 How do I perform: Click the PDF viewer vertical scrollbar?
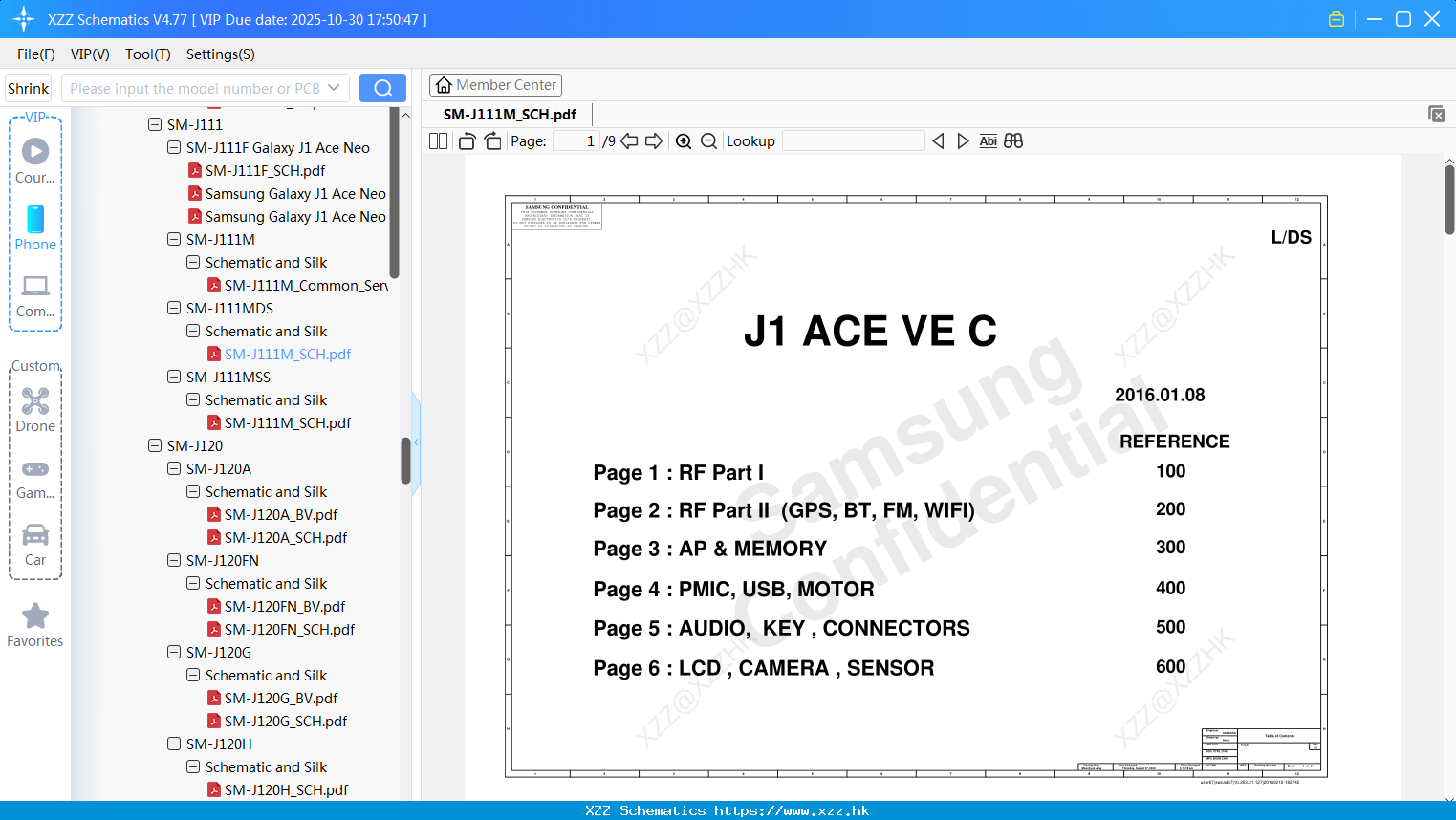click(x=1449, y=199)
